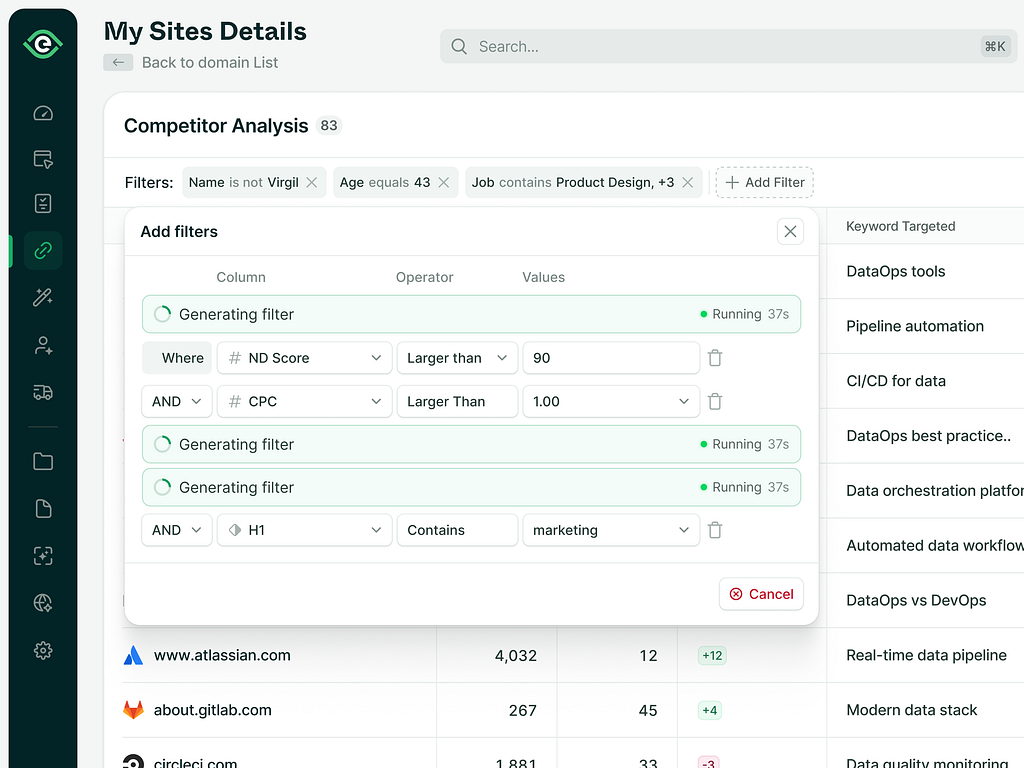Viewport: 1024px width, 768px height.
Task: Click the Larger Than operator in CPC row
Action: pos(457,401)
